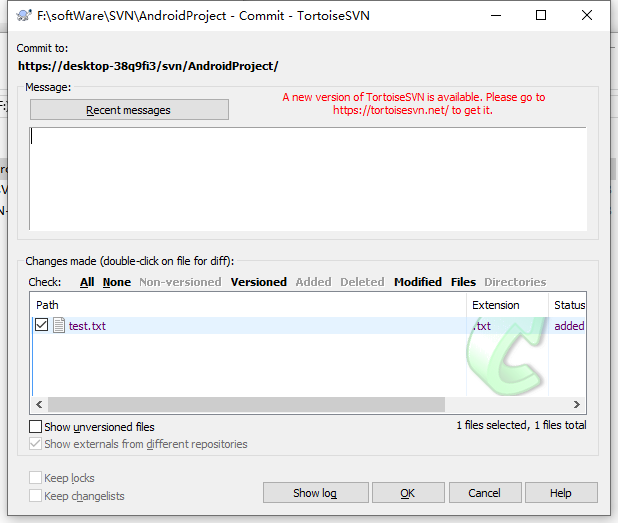Check only Modified files
This screenshot has height=523, width=618.
[x=418, y=282]
